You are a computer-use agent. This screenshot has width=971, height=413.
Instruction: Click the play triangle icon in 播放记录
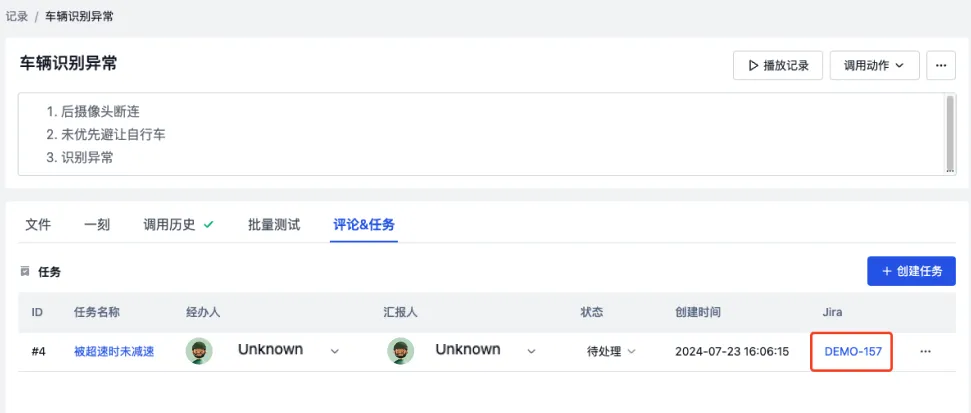[x=753, y=65]
